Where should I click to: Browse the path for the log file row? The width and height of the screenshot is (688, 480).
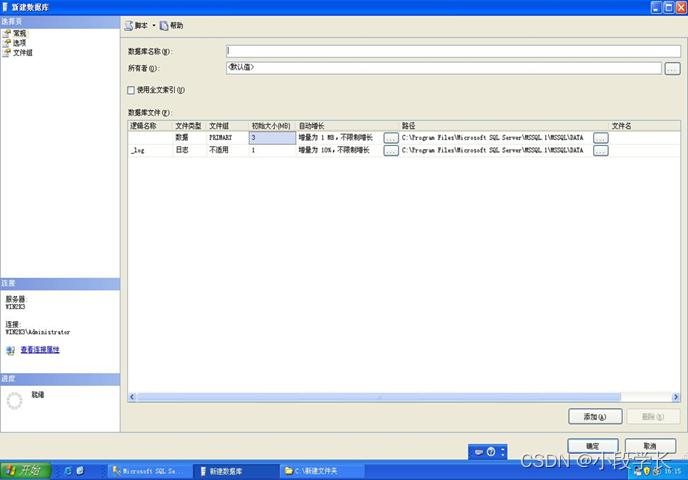(601, 151)
